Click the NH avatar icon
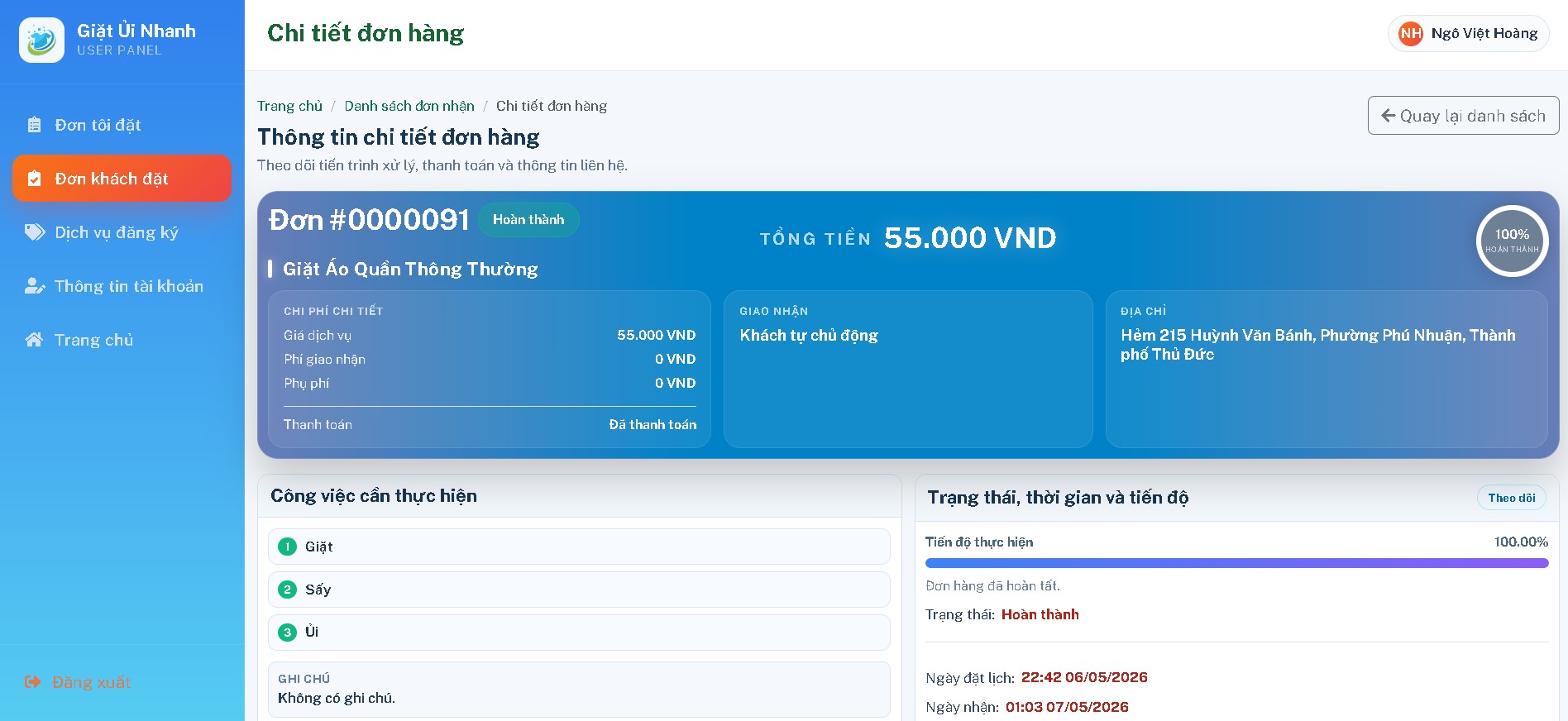 click(1411, 34)
